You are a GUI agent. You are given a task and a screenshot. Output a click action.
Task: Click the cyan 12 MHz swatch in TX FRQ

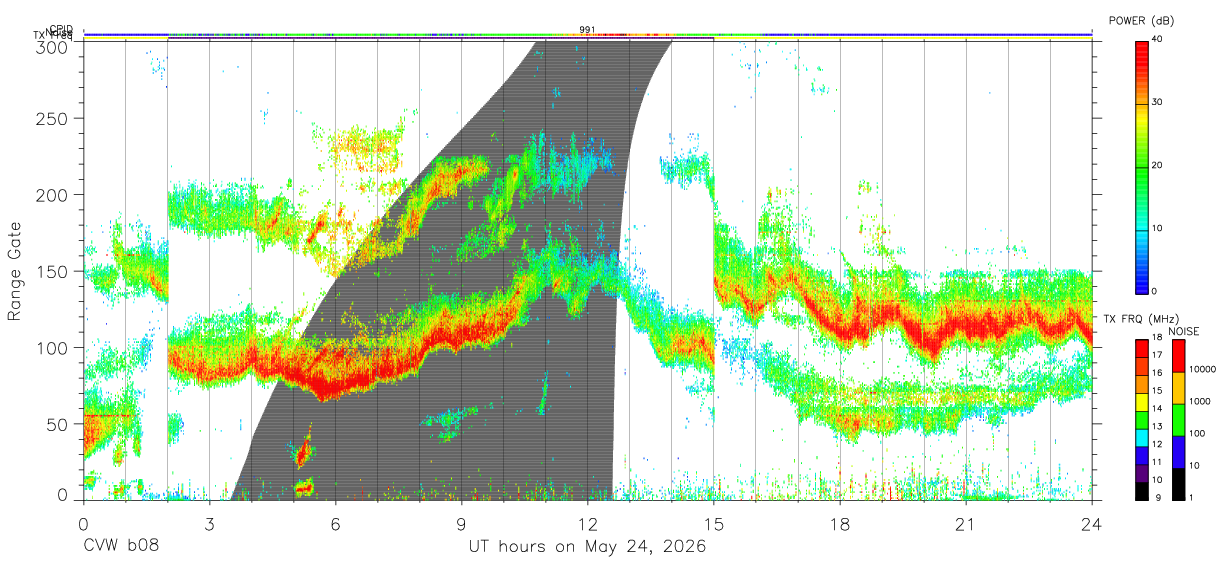[x=1140, y=436]
